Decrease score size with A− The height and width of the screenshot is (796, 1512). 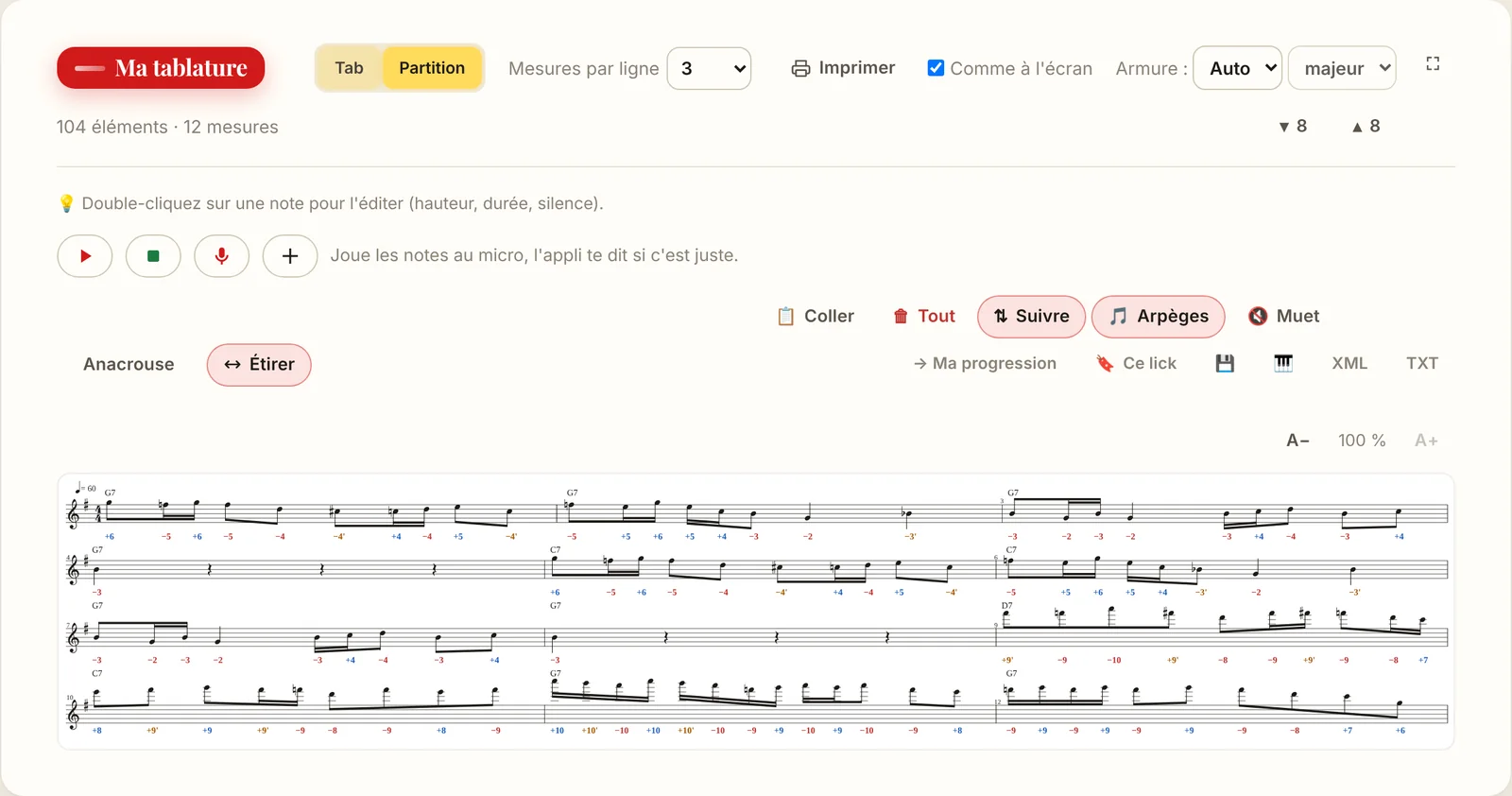[x=1297, y=441]
